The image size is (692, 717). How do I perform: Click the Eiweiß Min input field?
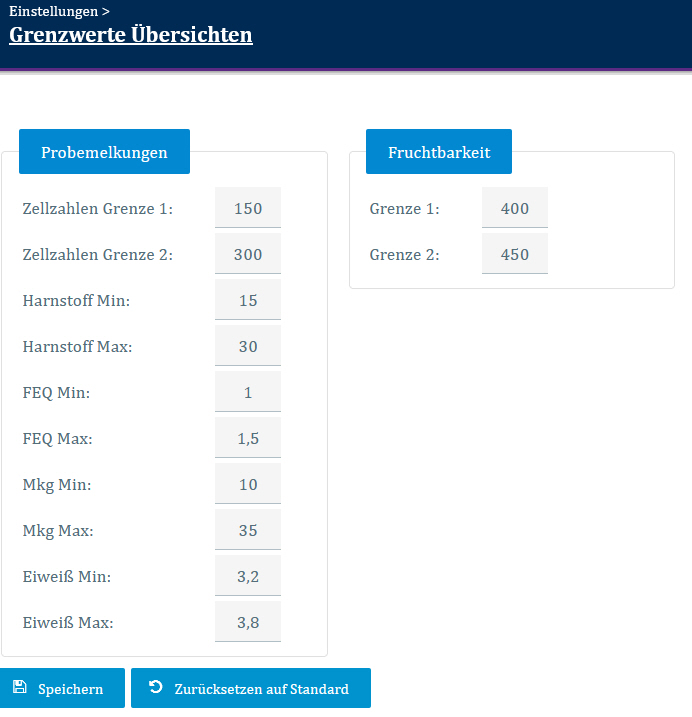(247, 576)
